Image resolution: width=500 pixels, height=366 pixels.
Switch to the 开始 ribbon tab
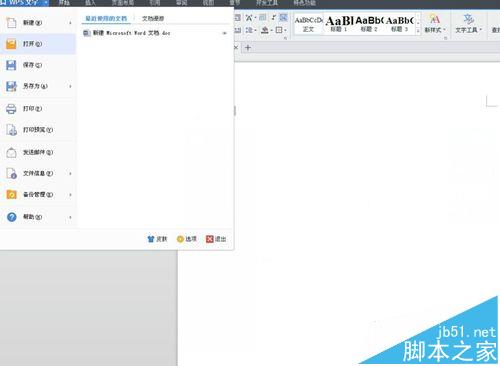tap(64, 3)
